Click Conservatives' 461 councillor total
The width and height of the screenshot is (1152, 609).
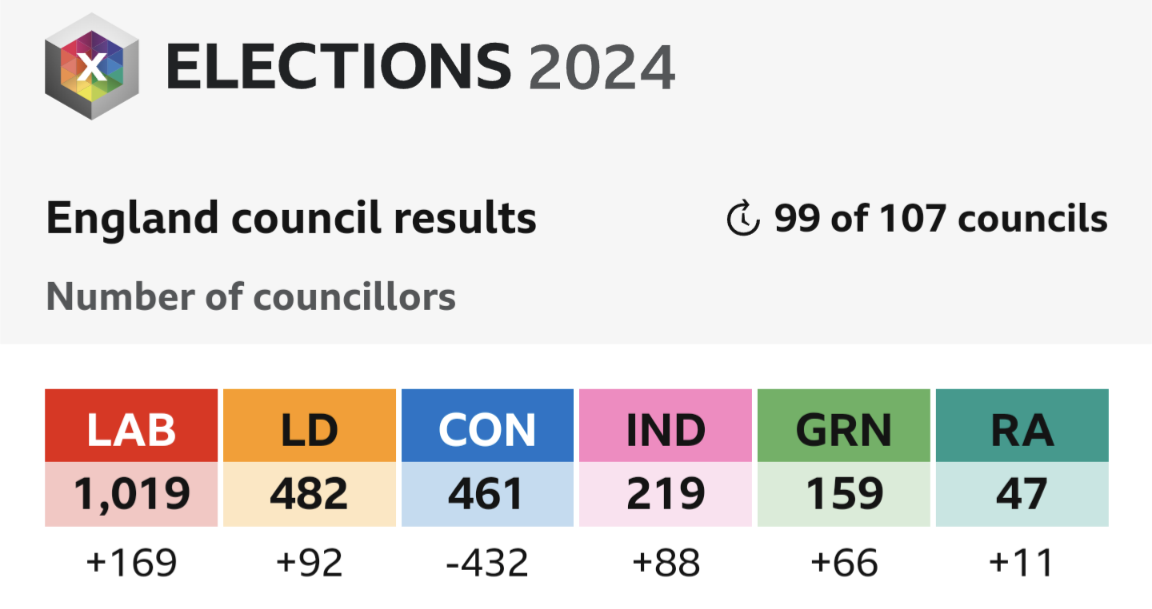(x=487, y=494)
